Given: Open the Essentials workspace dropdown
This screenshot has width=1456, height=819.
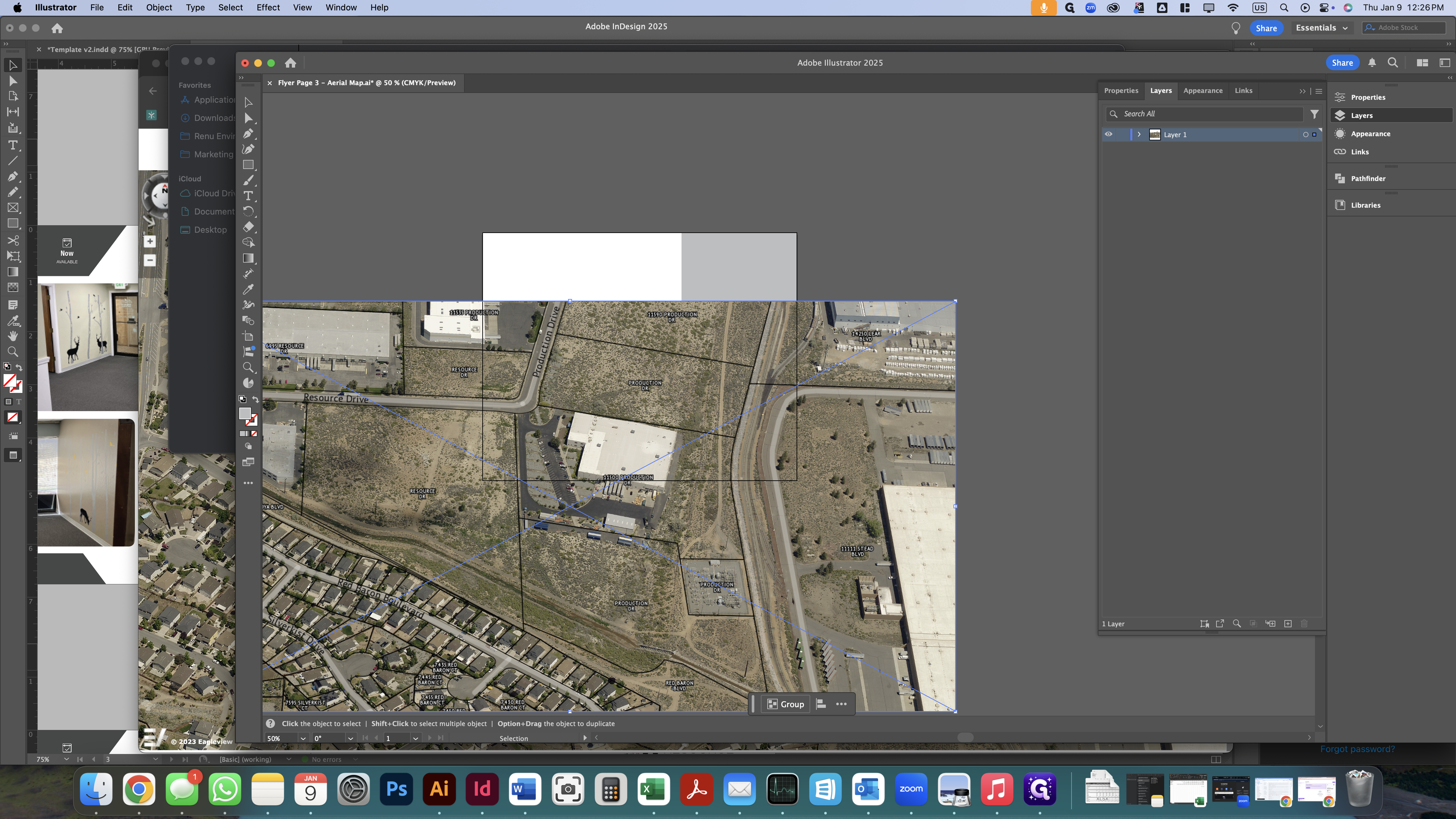Looking at the screenshot, I should tap(1321, 28).
